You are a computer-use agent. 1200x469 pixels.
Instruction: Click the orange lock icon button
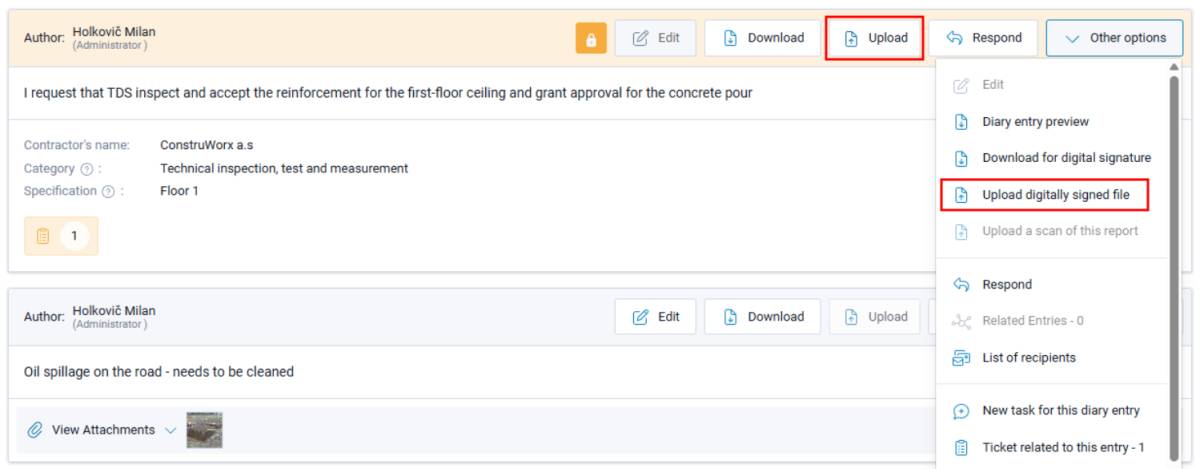pos(591,38)
